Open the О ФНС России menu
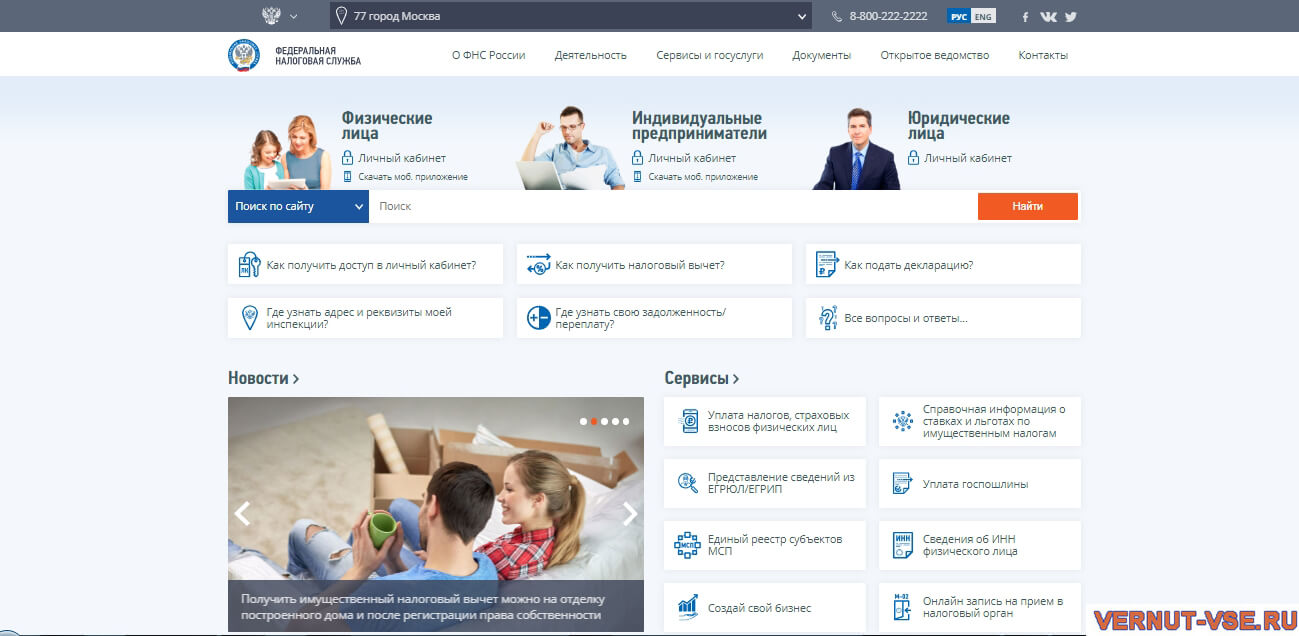This screenshot has height=636, width=1299. coord(488,55)
